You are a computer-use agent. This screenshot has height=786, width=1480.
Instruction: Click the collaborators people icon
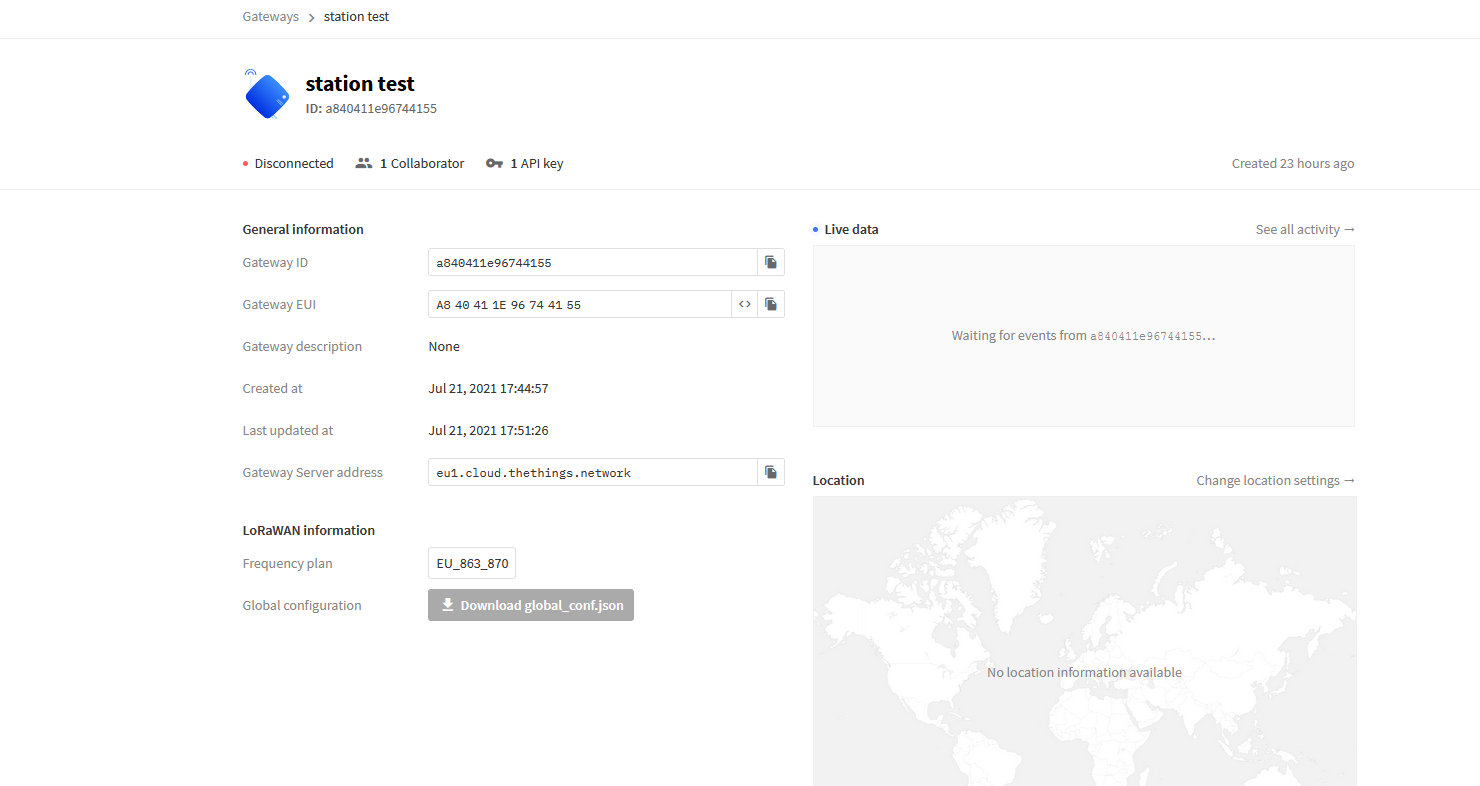tap(364, 163)
